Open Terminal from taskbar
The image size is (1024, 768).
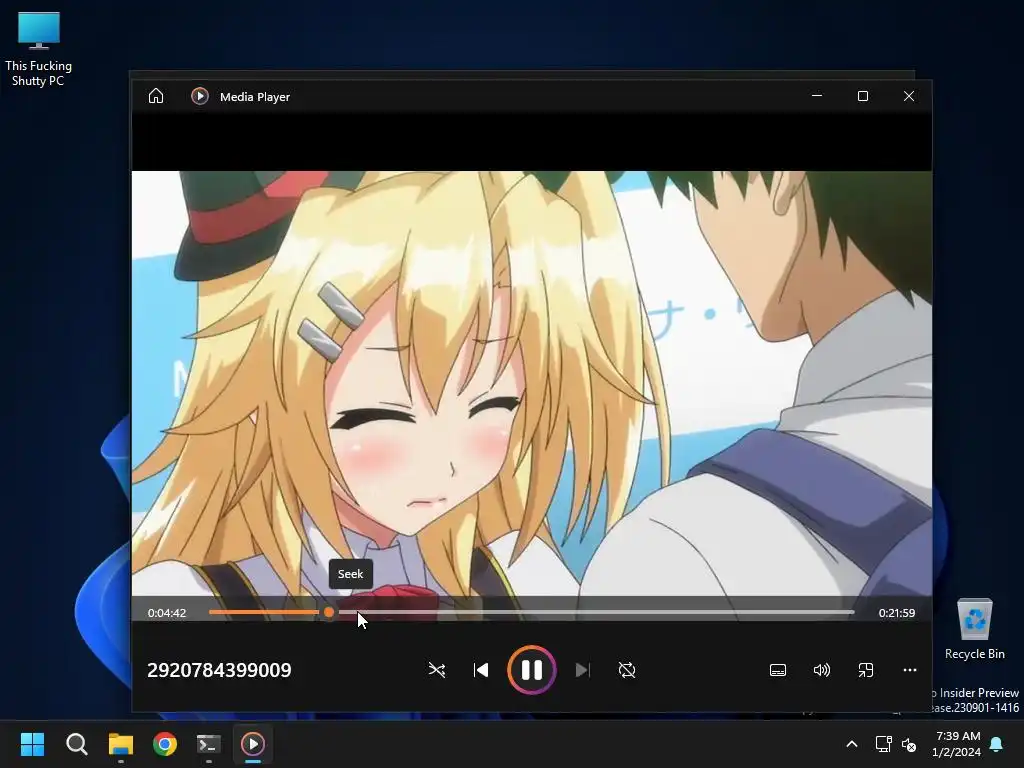[209, 744]
